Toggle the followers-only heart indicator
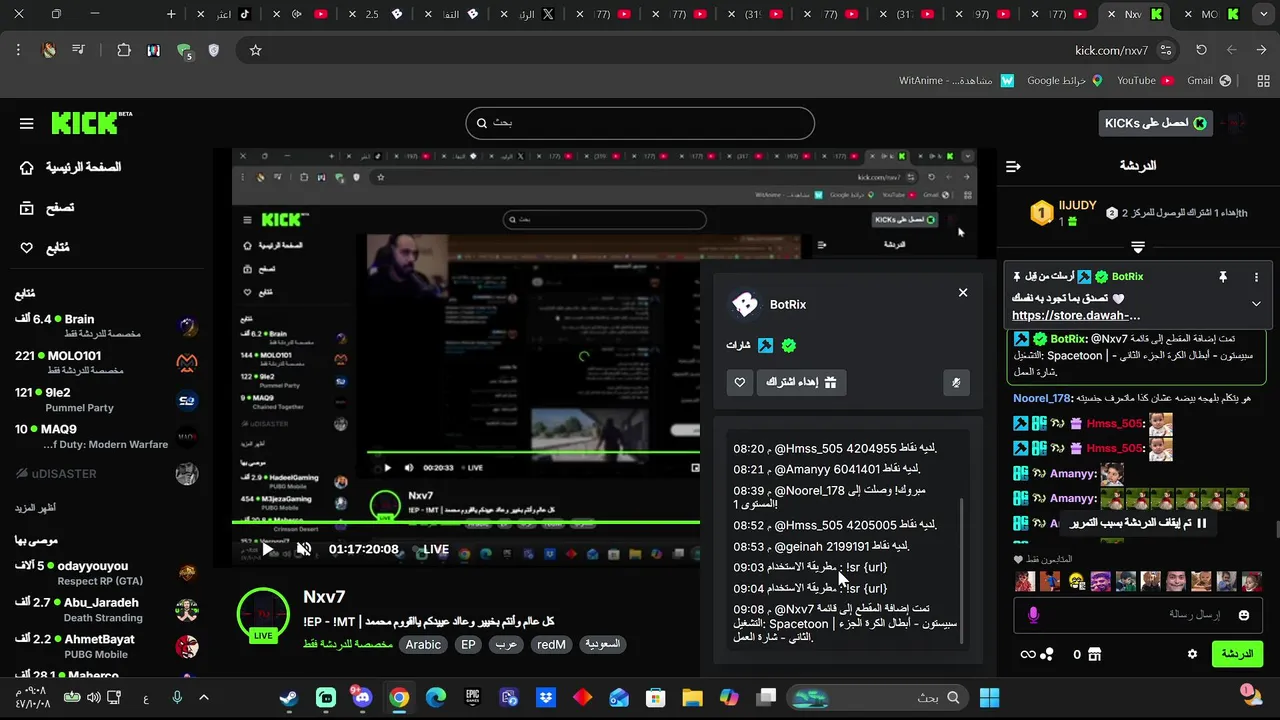Viewport: 1280px width, 720px height. tap(1018, 560)
